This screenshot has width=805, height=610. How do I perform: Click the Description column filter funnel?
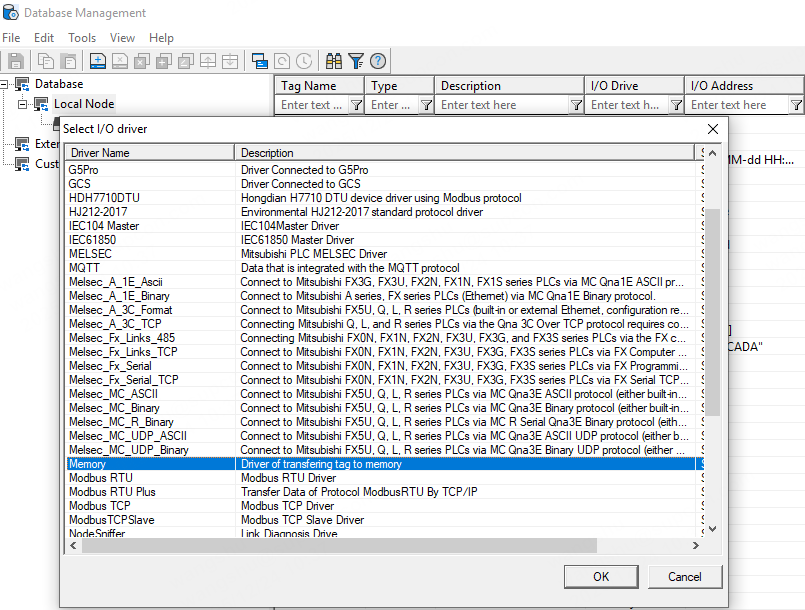[576, 105]
